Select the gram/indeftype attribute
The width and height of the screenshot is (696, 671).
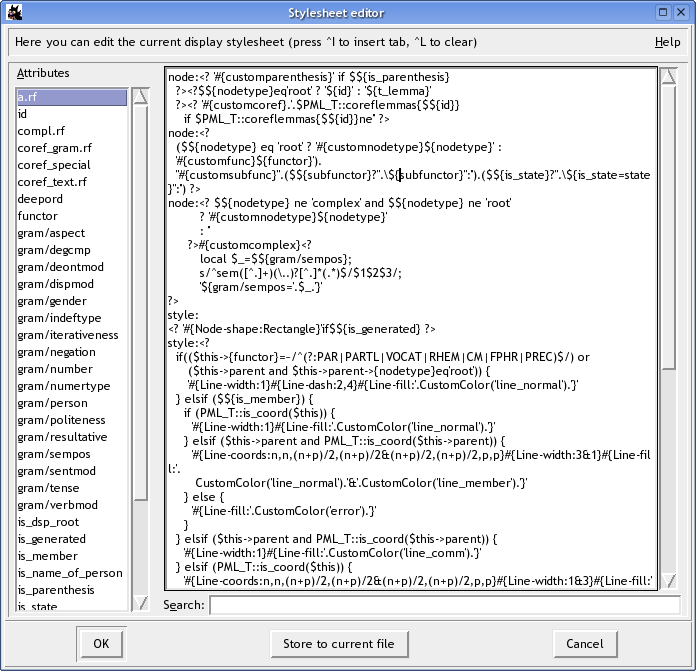72,318
